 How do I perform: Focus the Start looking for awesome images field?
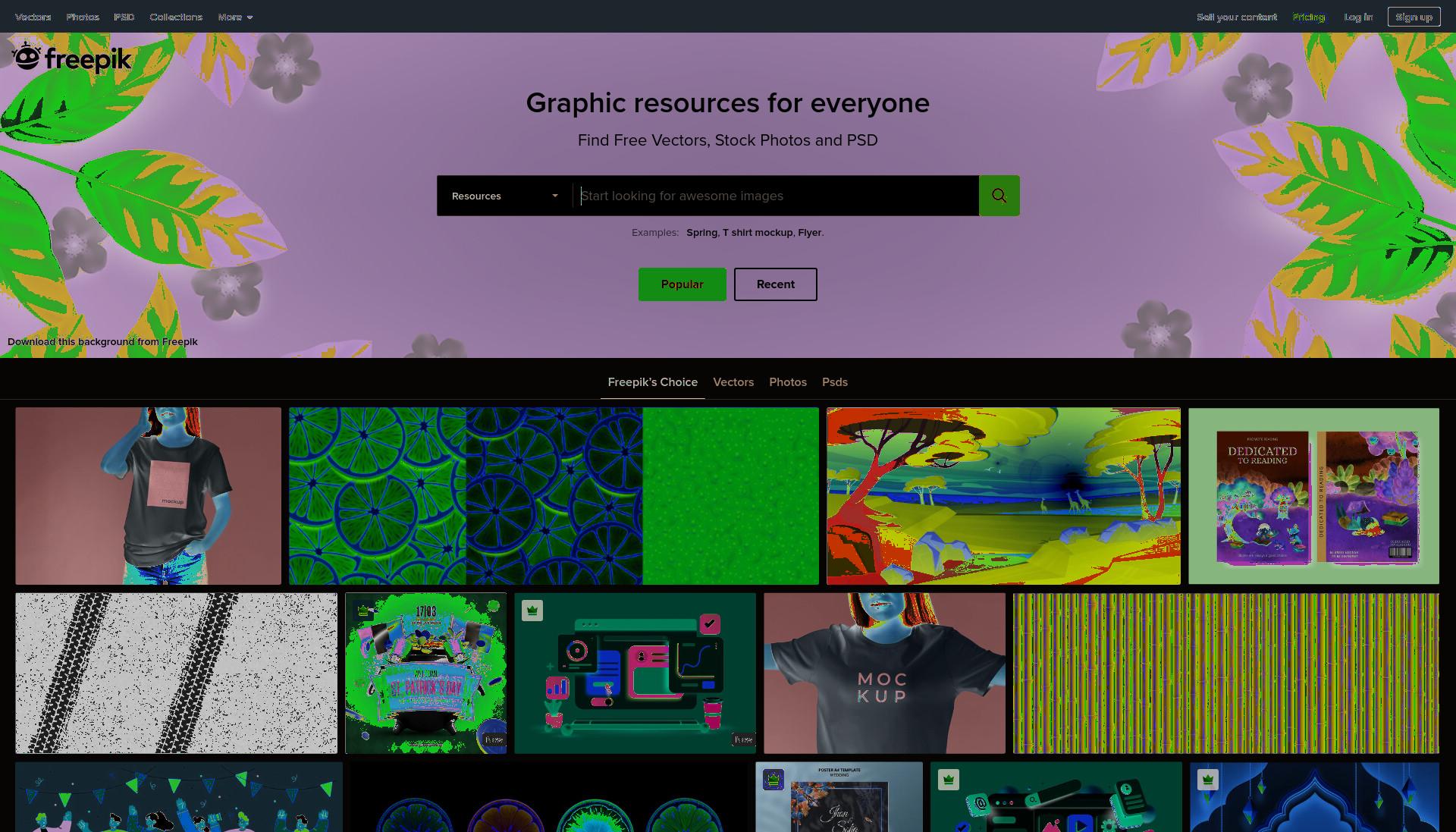coord(776,196)
